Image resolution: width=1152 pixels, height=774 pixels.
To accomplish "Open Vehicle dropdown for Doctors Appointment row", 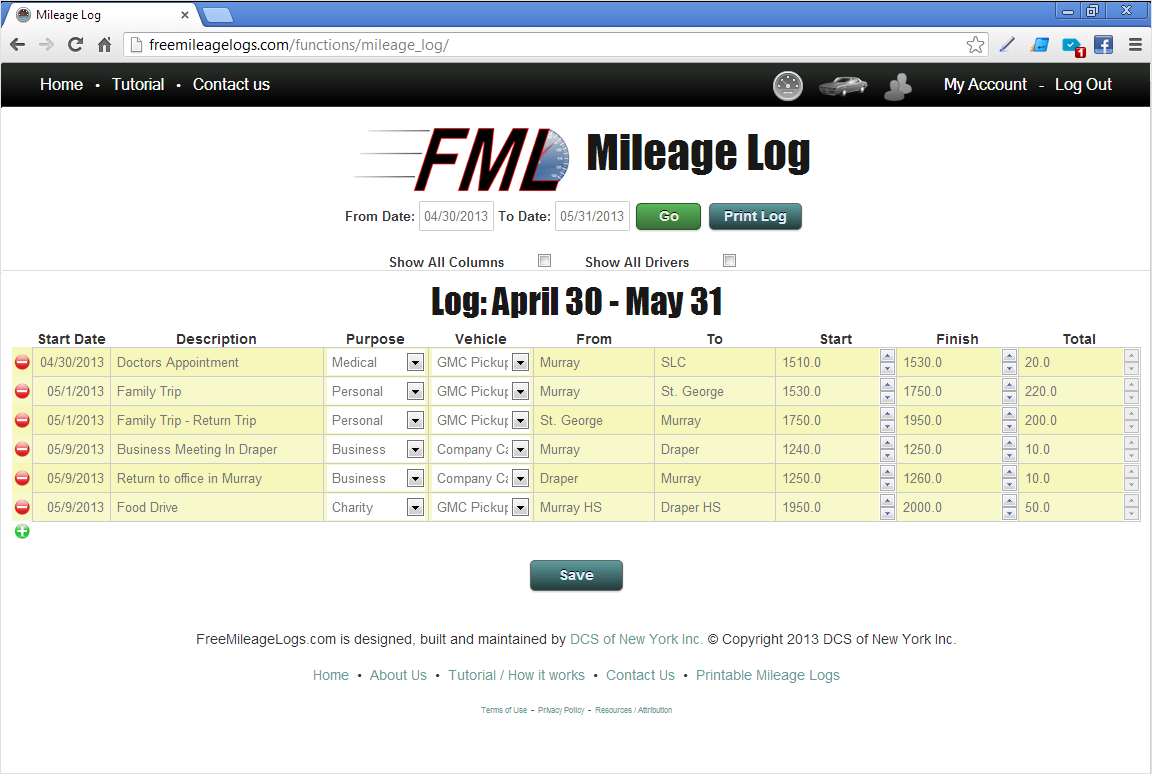I will pyautogui.click(x=520, y=362).
